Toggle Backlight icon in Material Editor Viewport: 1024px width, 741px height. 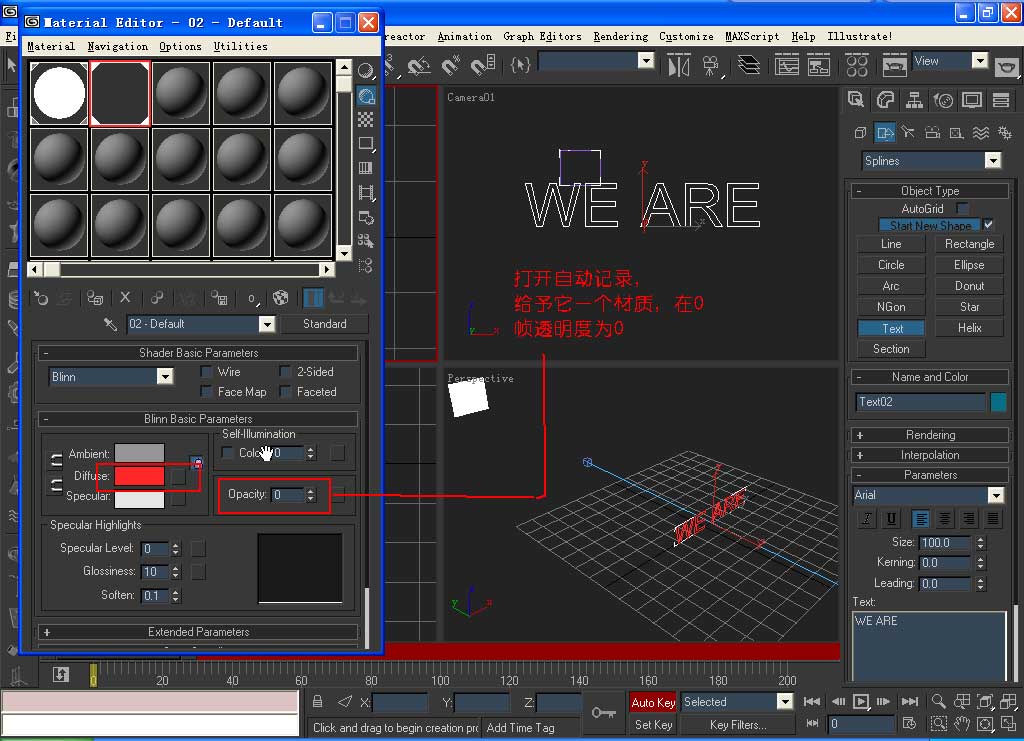click(x=366, y=96)
